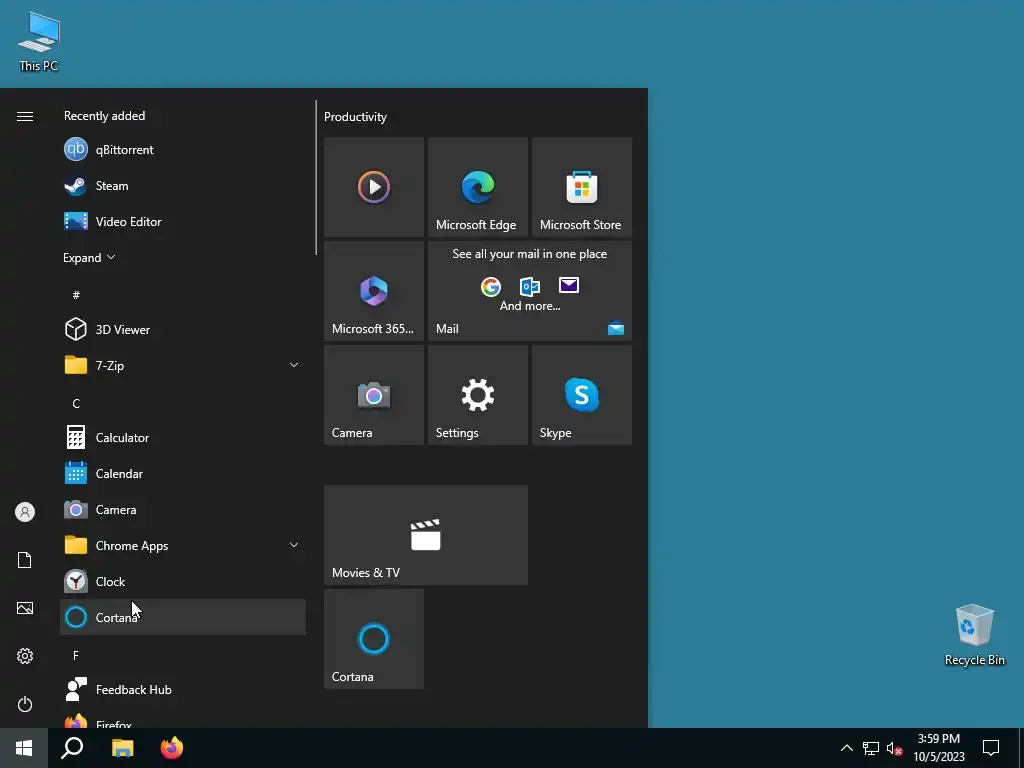Viewport: 1024px width, 768px height.
Task: Open the Microsoft 365 tile
Action: tap(374, 291)
